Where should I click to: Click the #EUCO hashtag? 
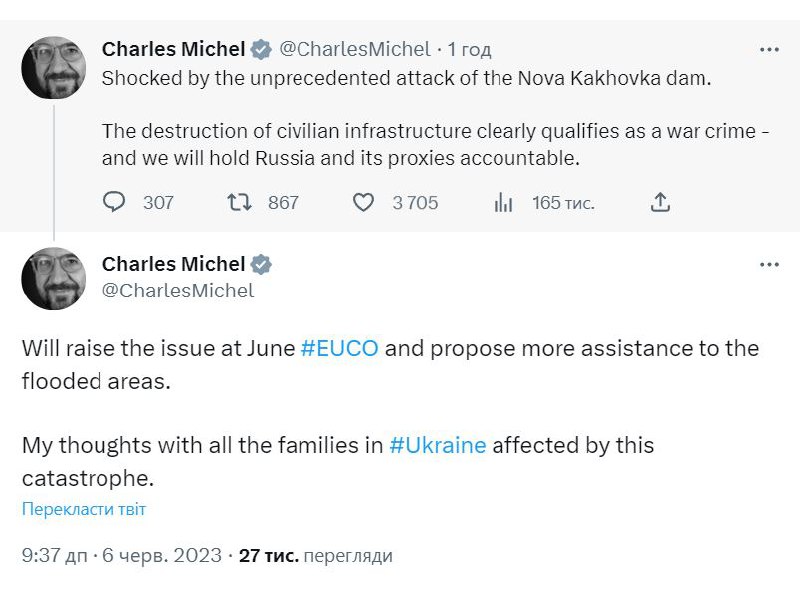coord(340,349)
